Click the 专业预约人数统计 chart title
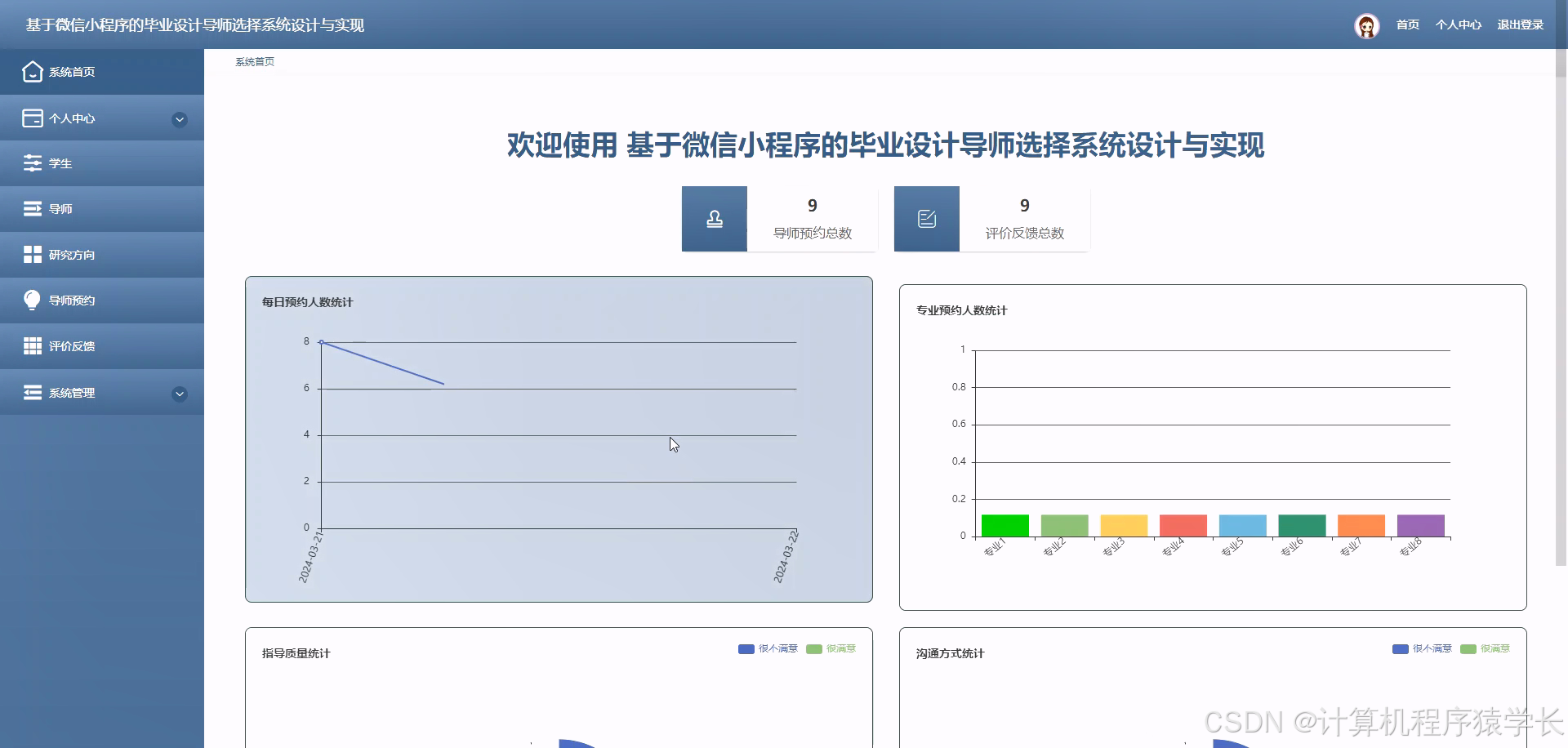This screenshot has height=748, width=1568. click(961, 310)
